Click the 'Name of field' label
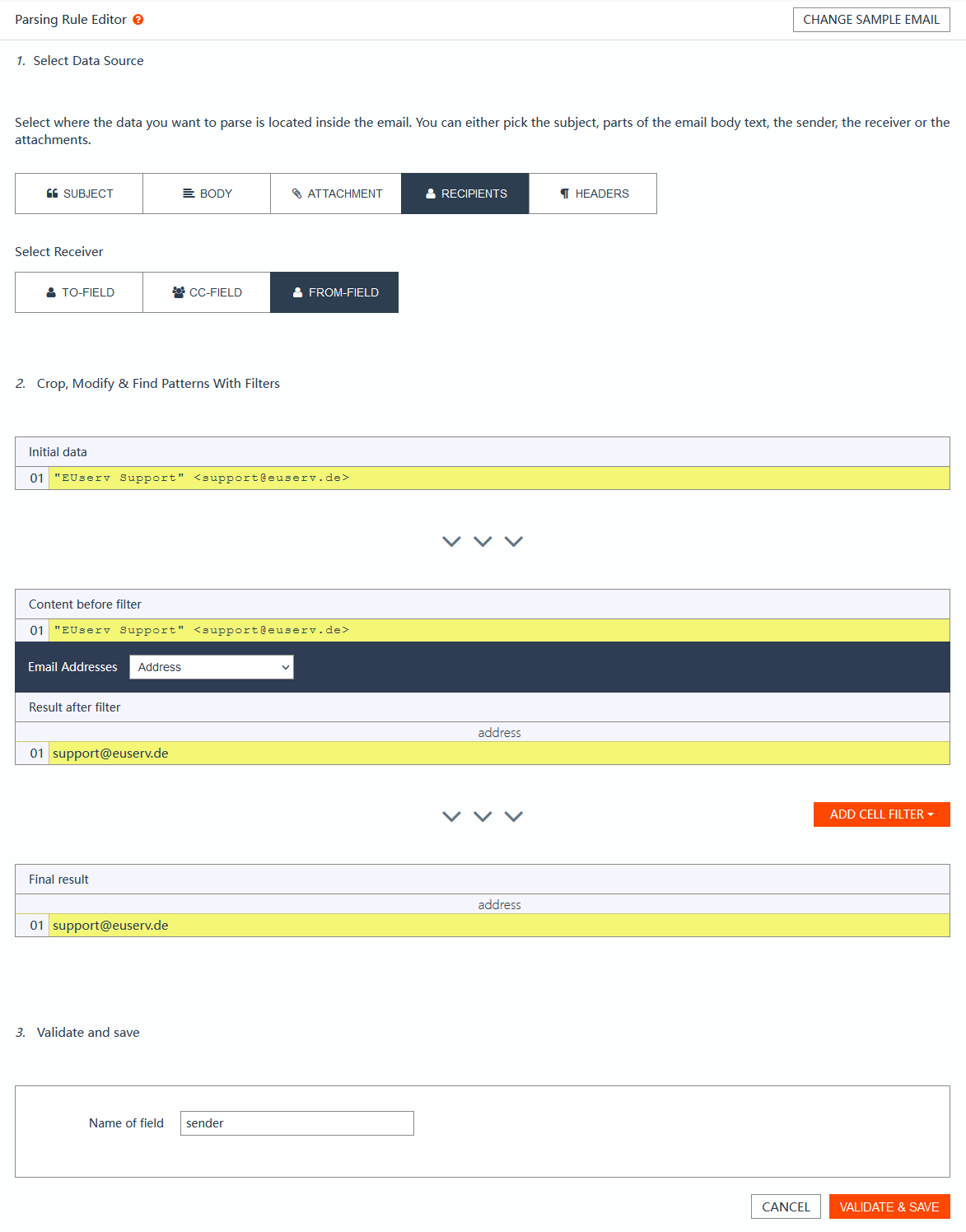This screenshot has height=1232, width=966. pos(126,1123)
